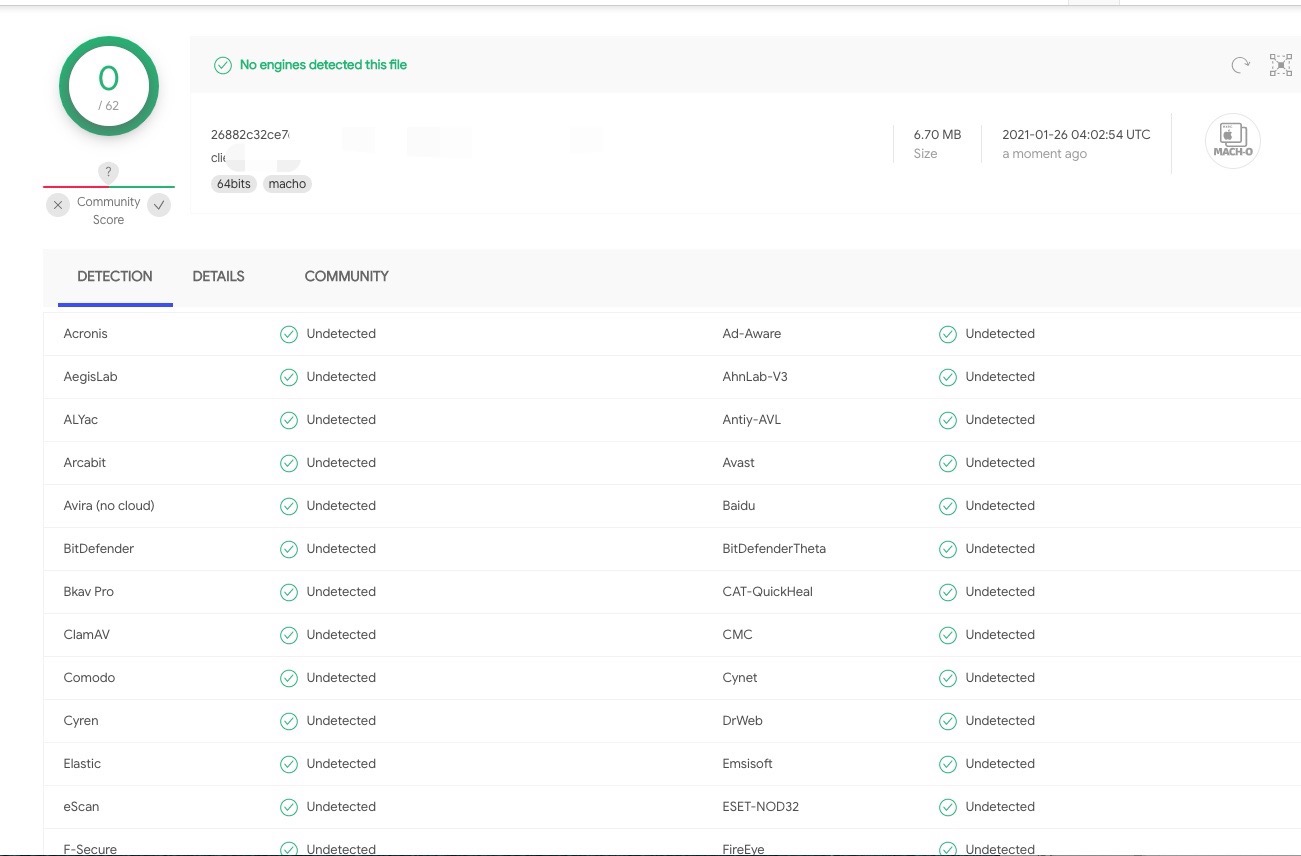Click the 2021-01-26 04:02:54 UTC timestamp
Viewport: 1301px width, 856px height.
click(x=1076, y=135)
